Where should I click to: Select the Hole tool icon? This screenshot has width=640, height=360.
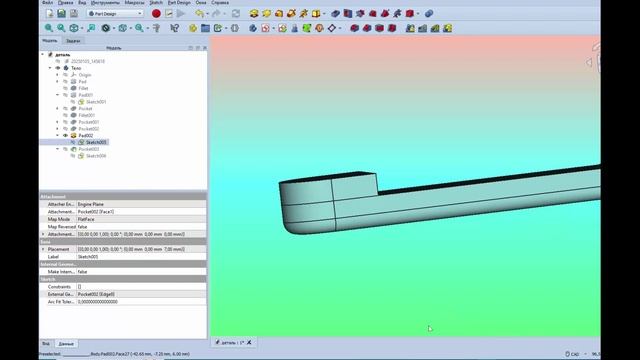(348, 13)
